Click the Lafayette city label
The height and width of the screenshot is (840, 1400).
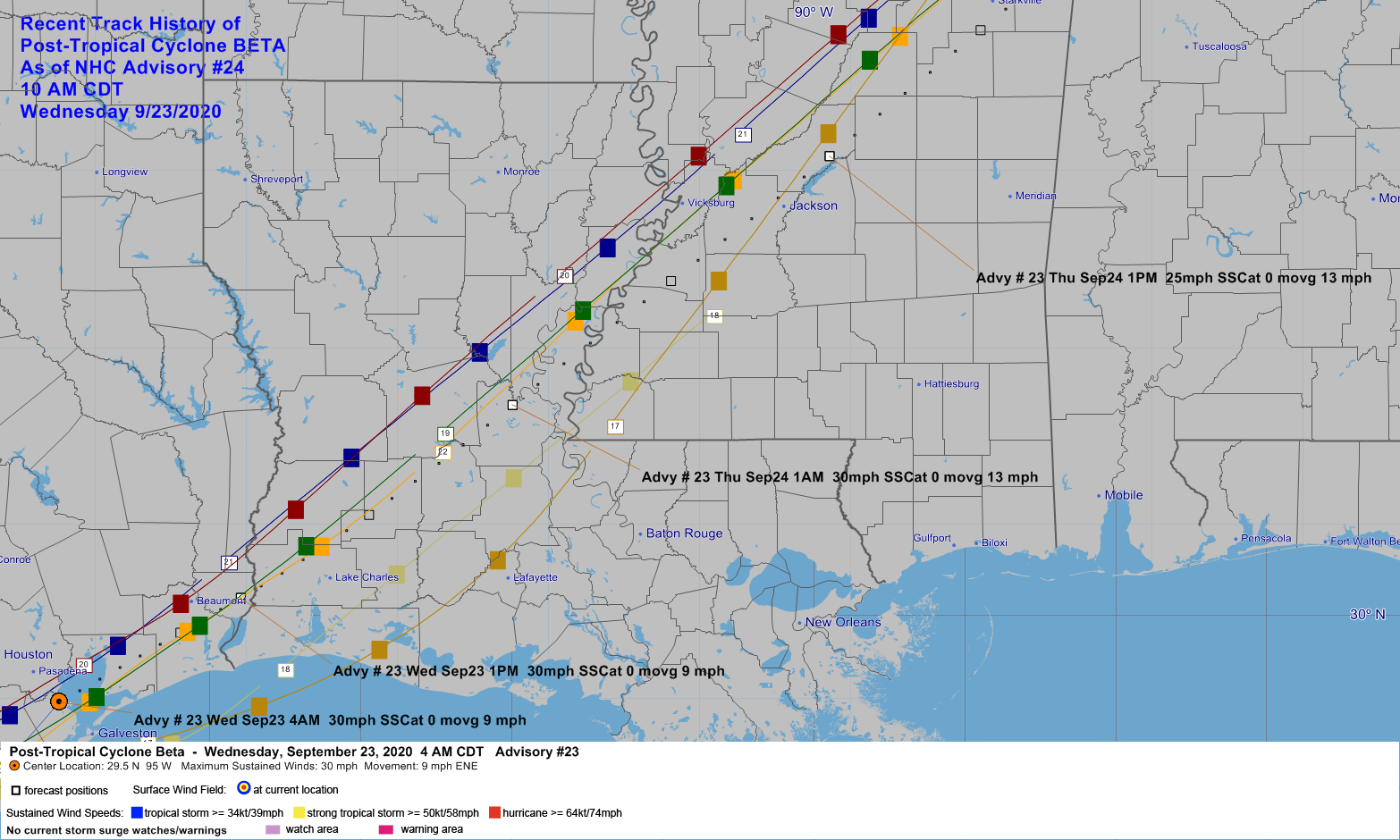click(536, 577)
